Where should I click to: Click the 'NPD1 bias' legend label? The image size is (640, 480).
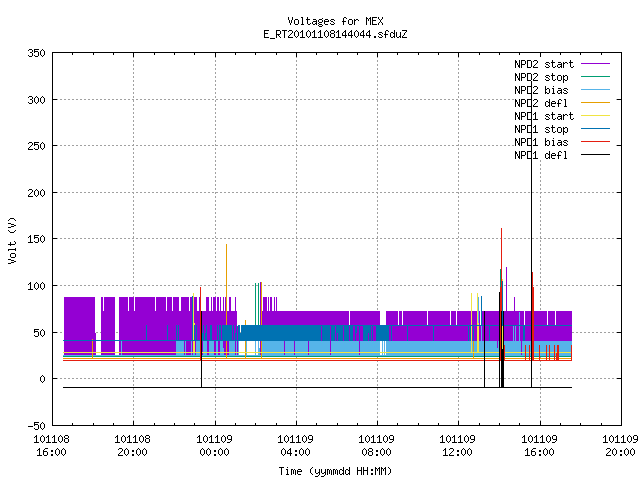[541, 142]
